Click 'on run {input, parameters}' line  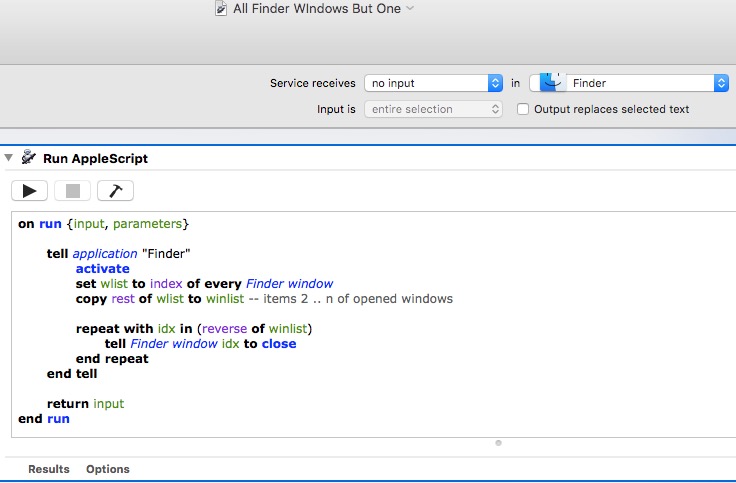(103, 224)
